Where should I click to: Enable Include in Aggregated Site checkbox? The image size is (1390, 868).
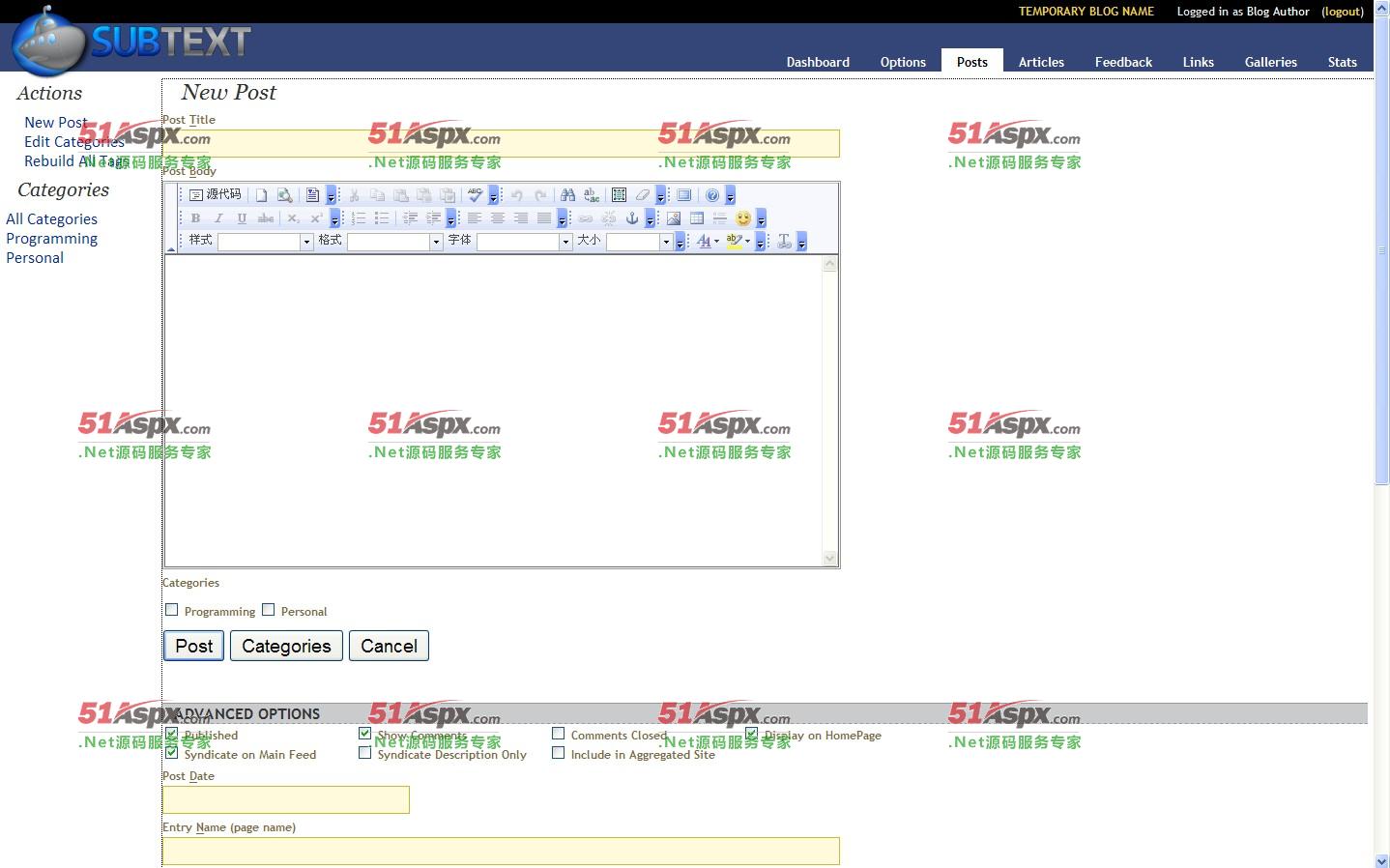pyautogui.click(x=559, y=753)
